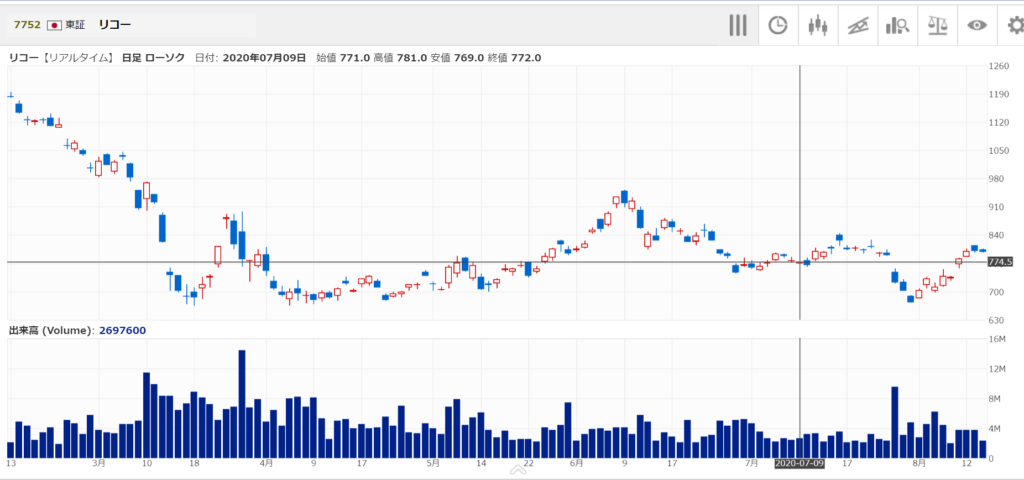The image size is (1024, 480).
Task: Click the 8M volume axis label
Action: click(995, 399)
